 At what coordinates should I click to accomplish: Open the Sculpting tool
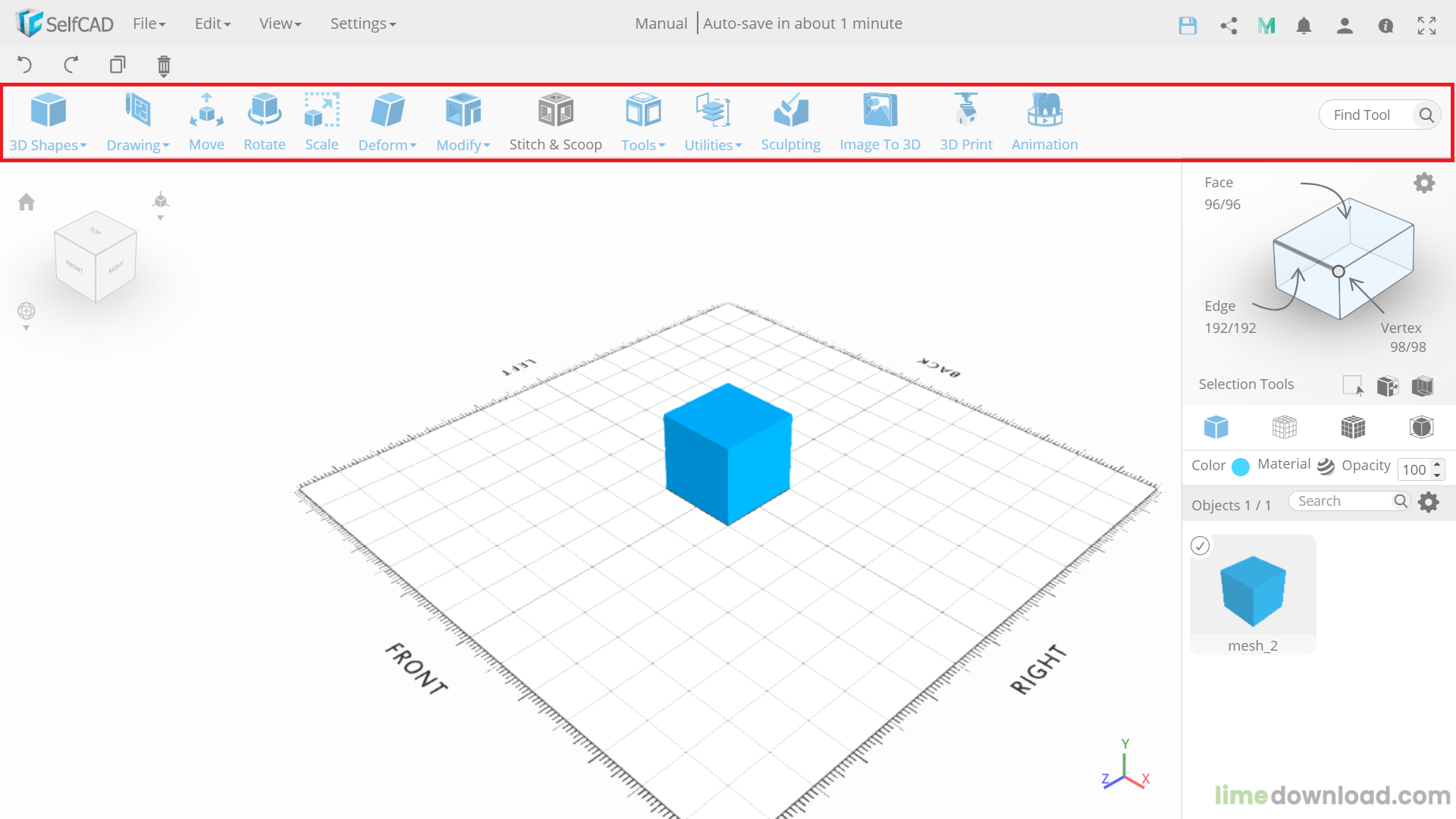(790, 122)
